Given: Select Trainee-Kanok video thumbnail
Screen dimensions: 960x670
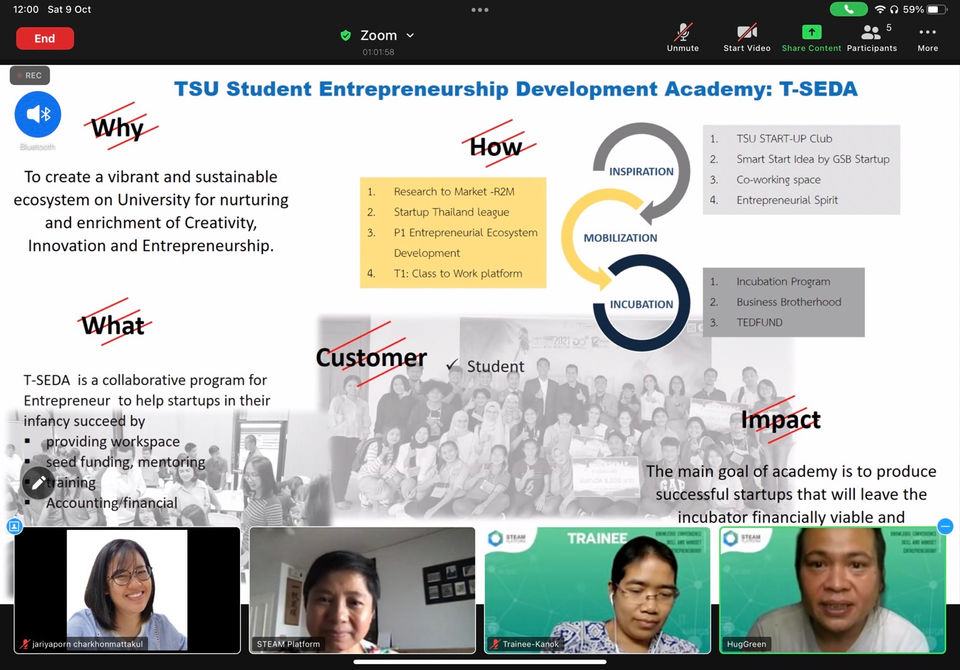Looking at the screenshot, I should point(598,590).
